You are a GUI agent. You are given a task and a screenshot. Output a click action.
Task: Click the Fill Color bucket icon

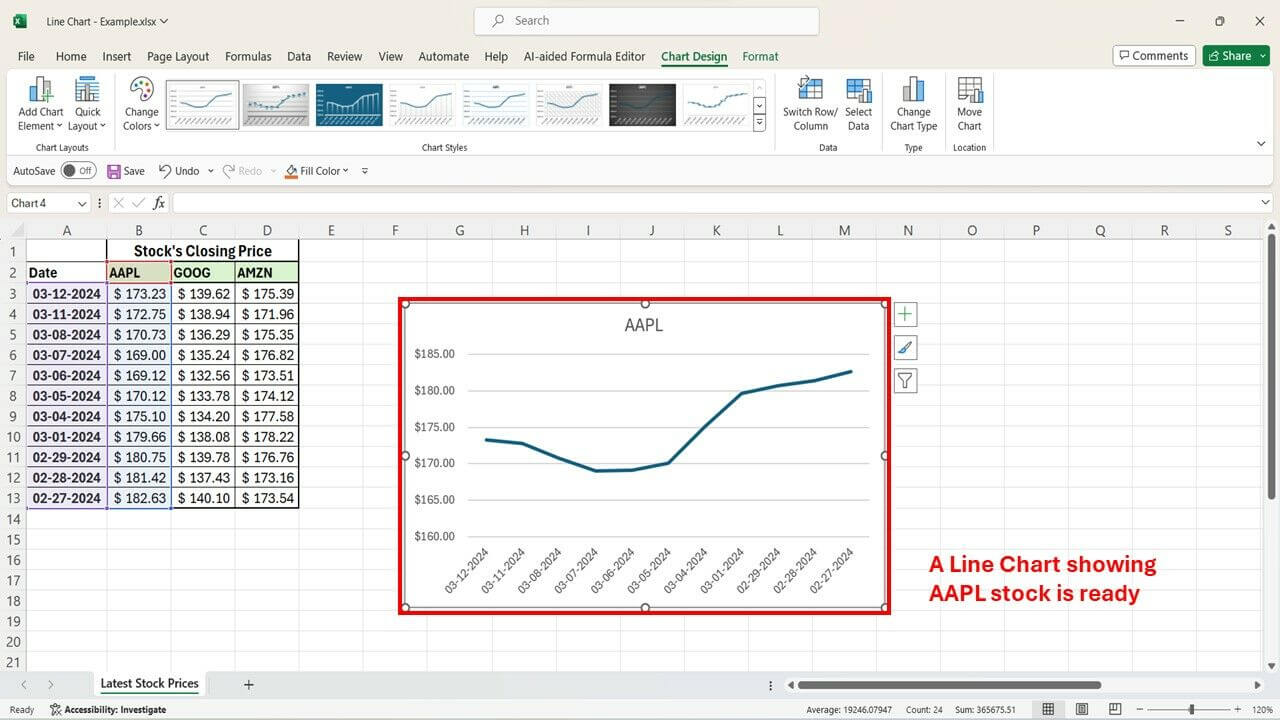291,171
